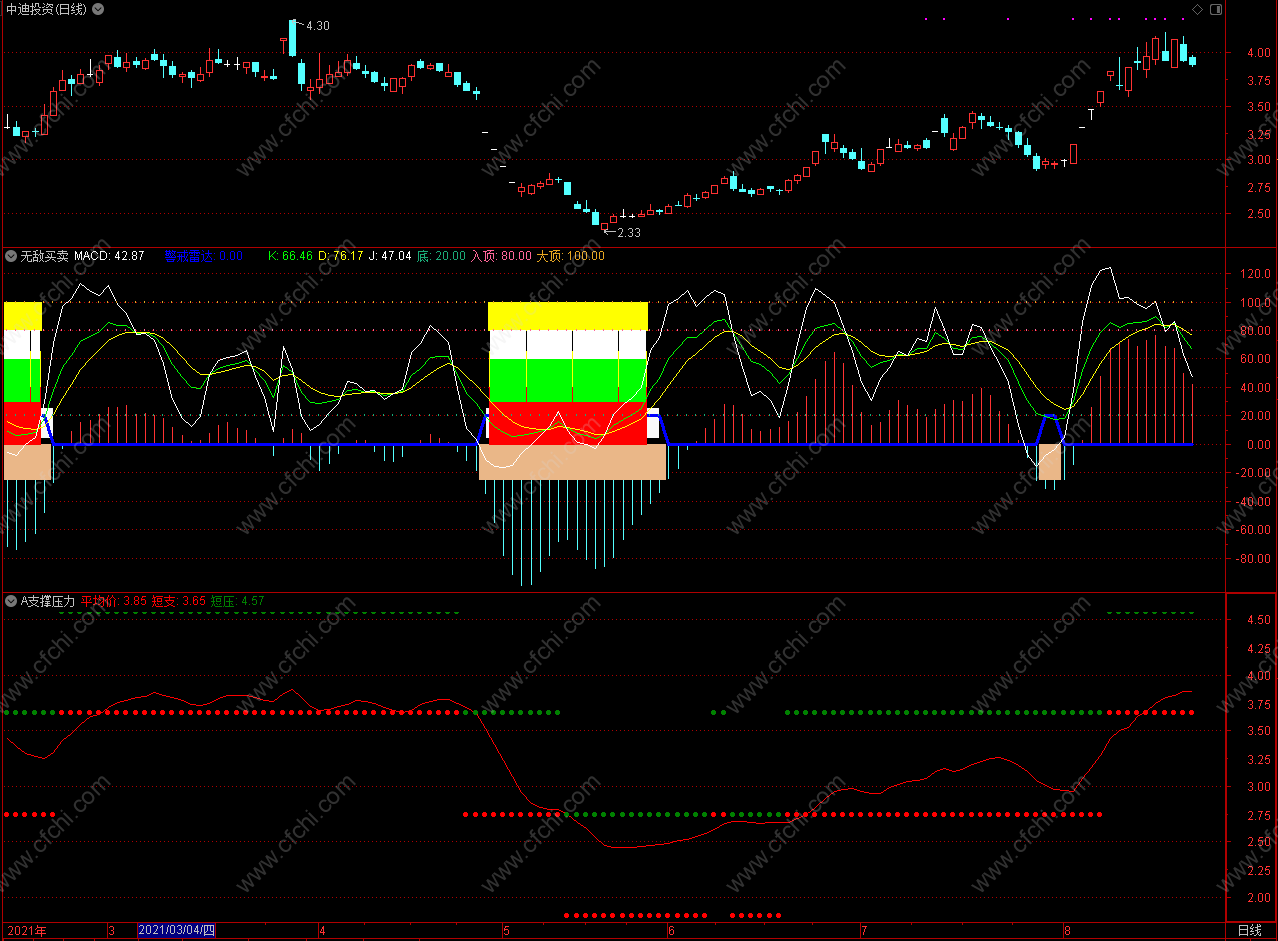Click the 短支: 3.65 readout

coord(179,602)
